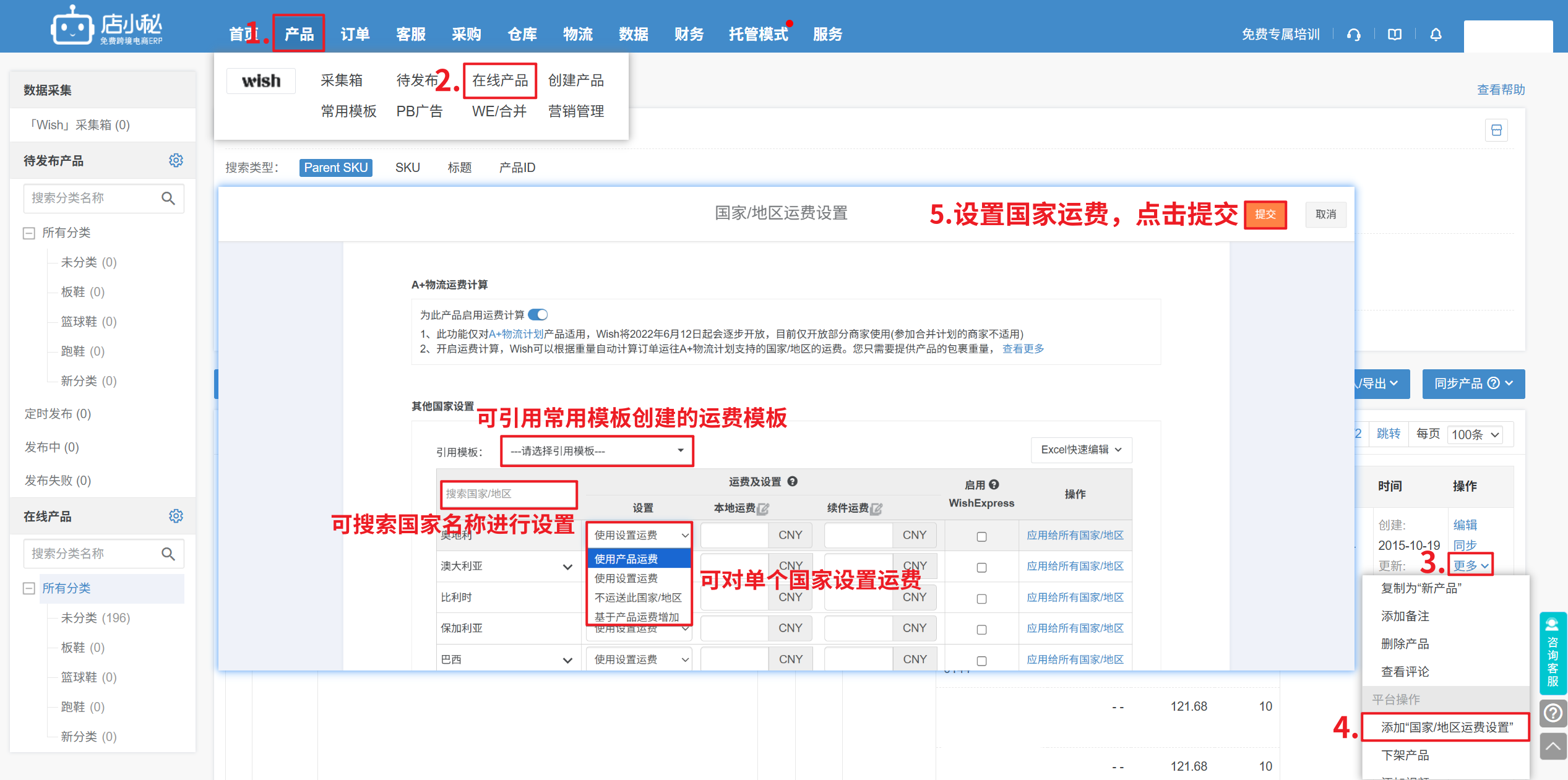The width and height of the screenshot is (1568, 780).
Task: Open the 100条 per-page dropdown
Action: pos(1475,435)
